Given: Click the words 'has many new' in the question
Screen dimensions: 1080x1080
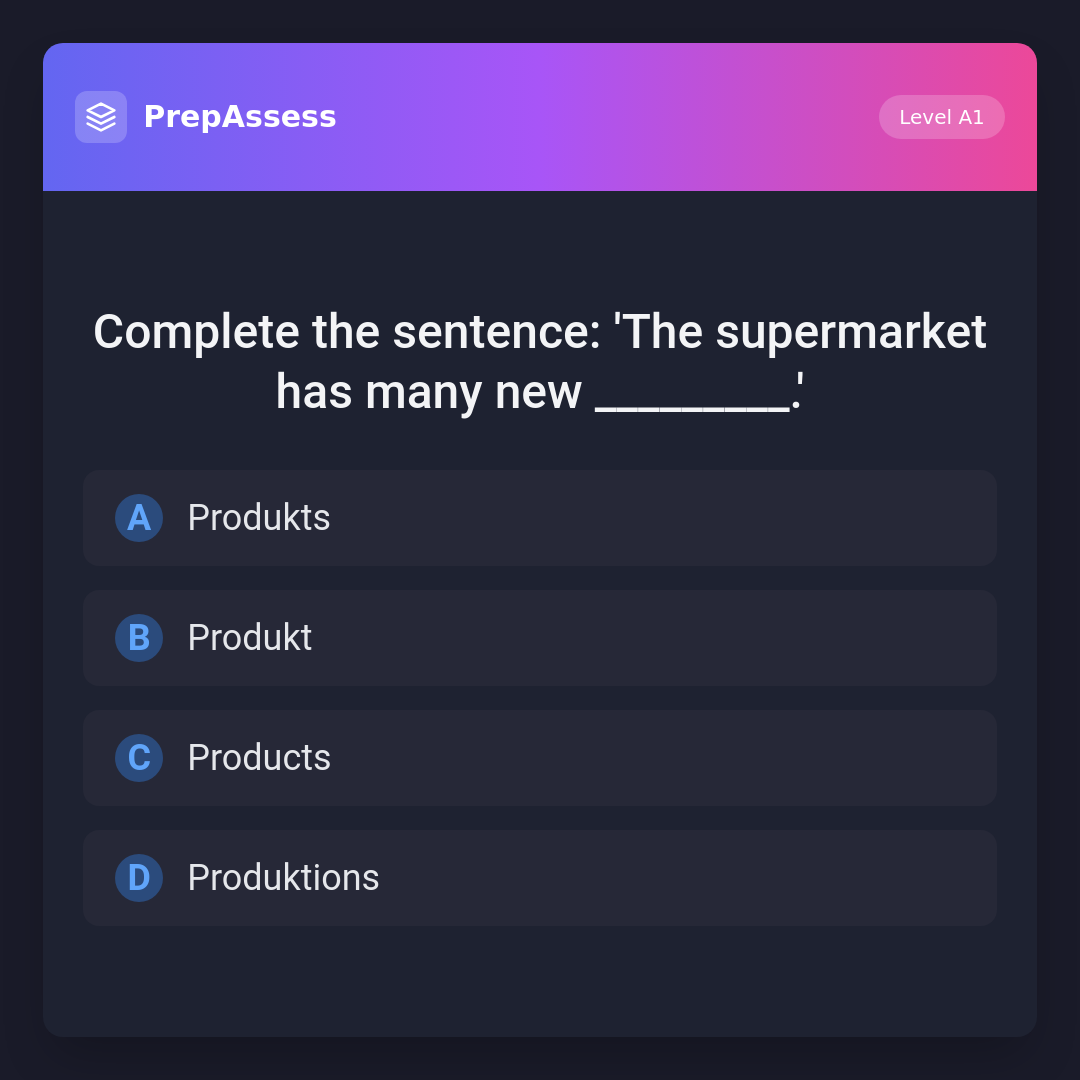Looking at the screenshot, I should point(428,392).
